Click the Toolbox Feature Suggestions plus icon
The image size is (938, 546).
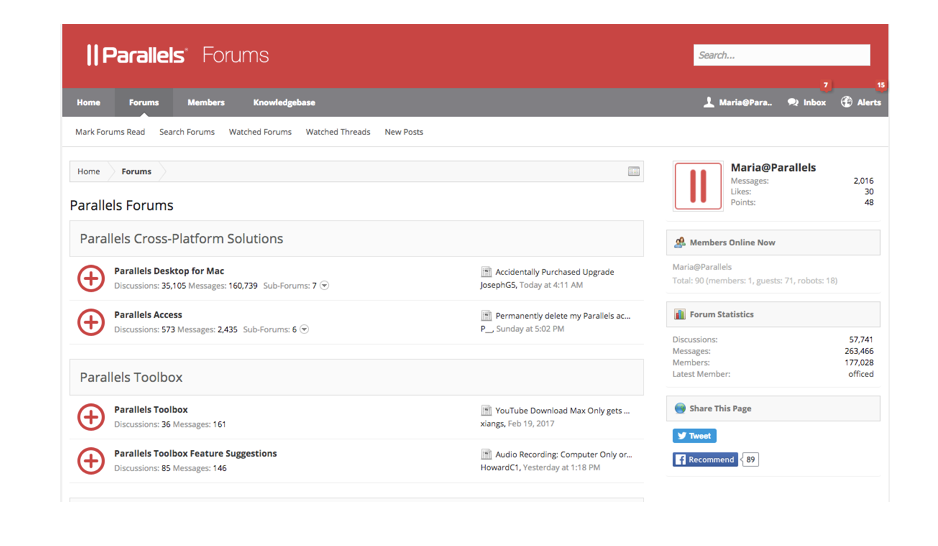(91, 461)
